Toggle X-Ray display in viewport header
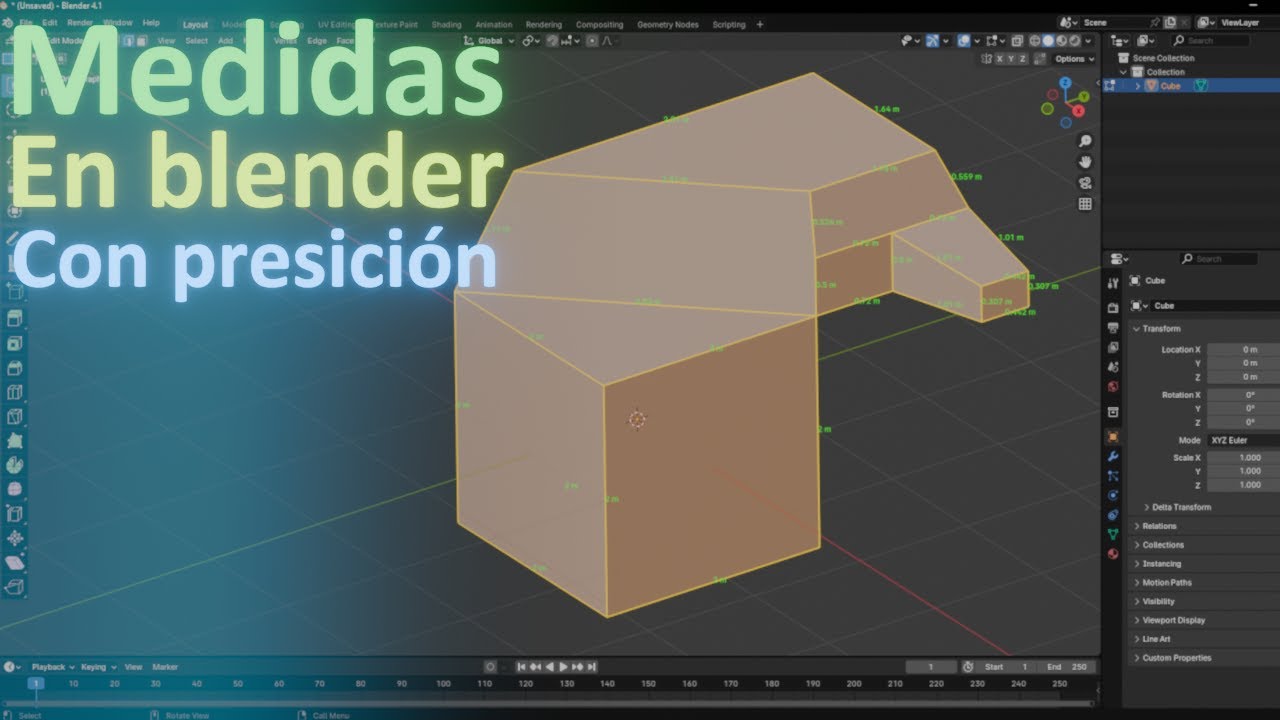 [1017, 41]
